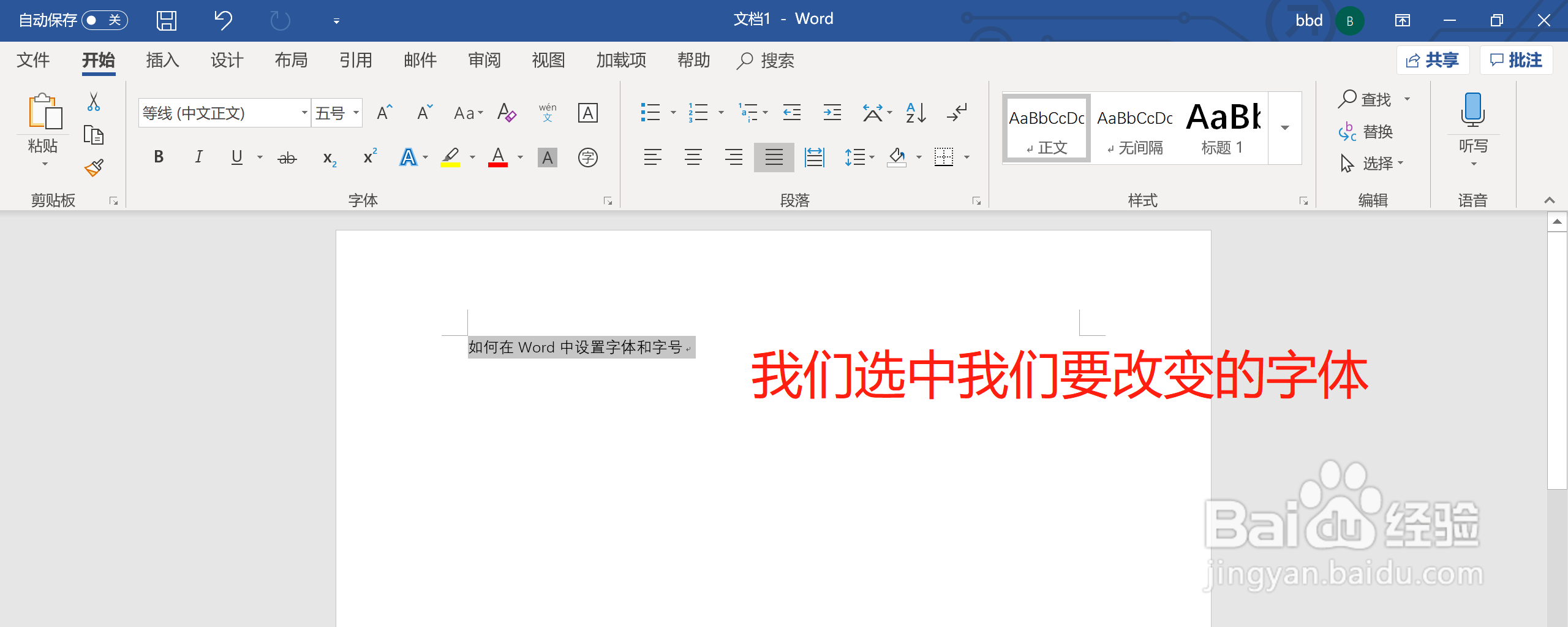Select the Italic formatting icon
This screenshot has height=627, width=1568.
tap(198, 157)
